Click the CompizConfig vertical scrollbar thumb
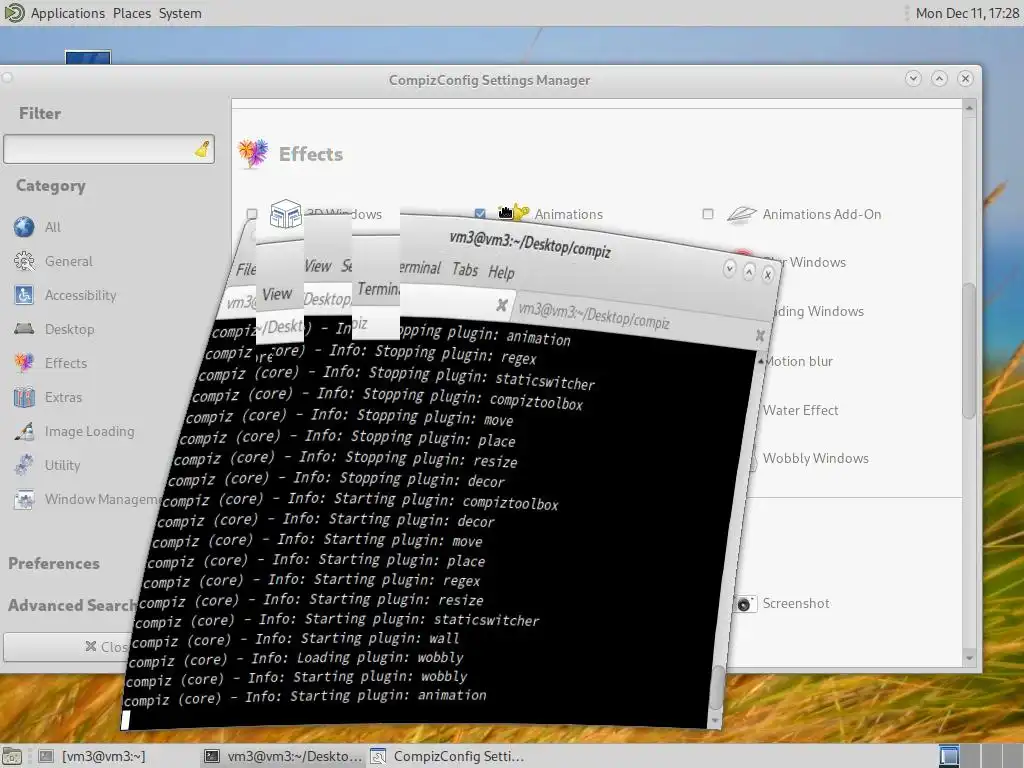The height and width of the screenshot is (768, 1024). coord(969,351)
